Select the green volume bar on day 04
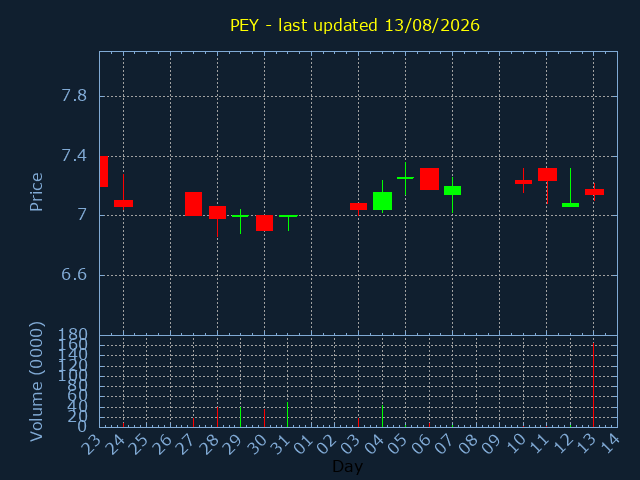Image resolution: width=640 pixels, height=480 pixels. tap(382, 416)
